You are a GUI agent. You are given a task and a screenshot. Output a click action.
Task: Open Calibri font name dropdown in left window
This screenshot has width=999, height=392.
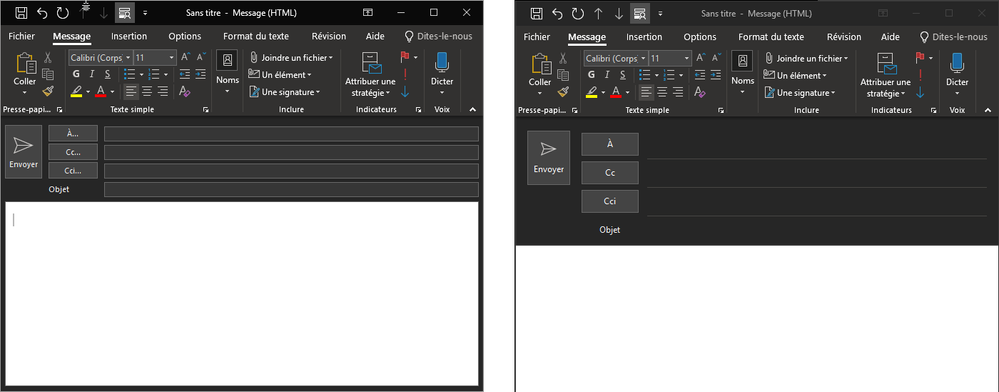coord(129,57)
